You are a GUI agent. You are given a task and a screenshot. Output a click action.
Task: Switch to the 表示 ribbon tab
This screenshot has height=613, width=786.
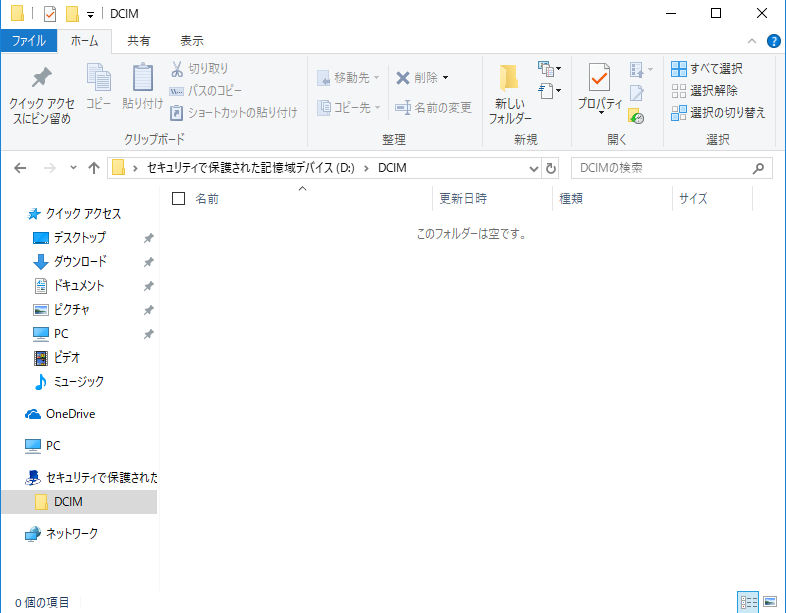[191, 41]
